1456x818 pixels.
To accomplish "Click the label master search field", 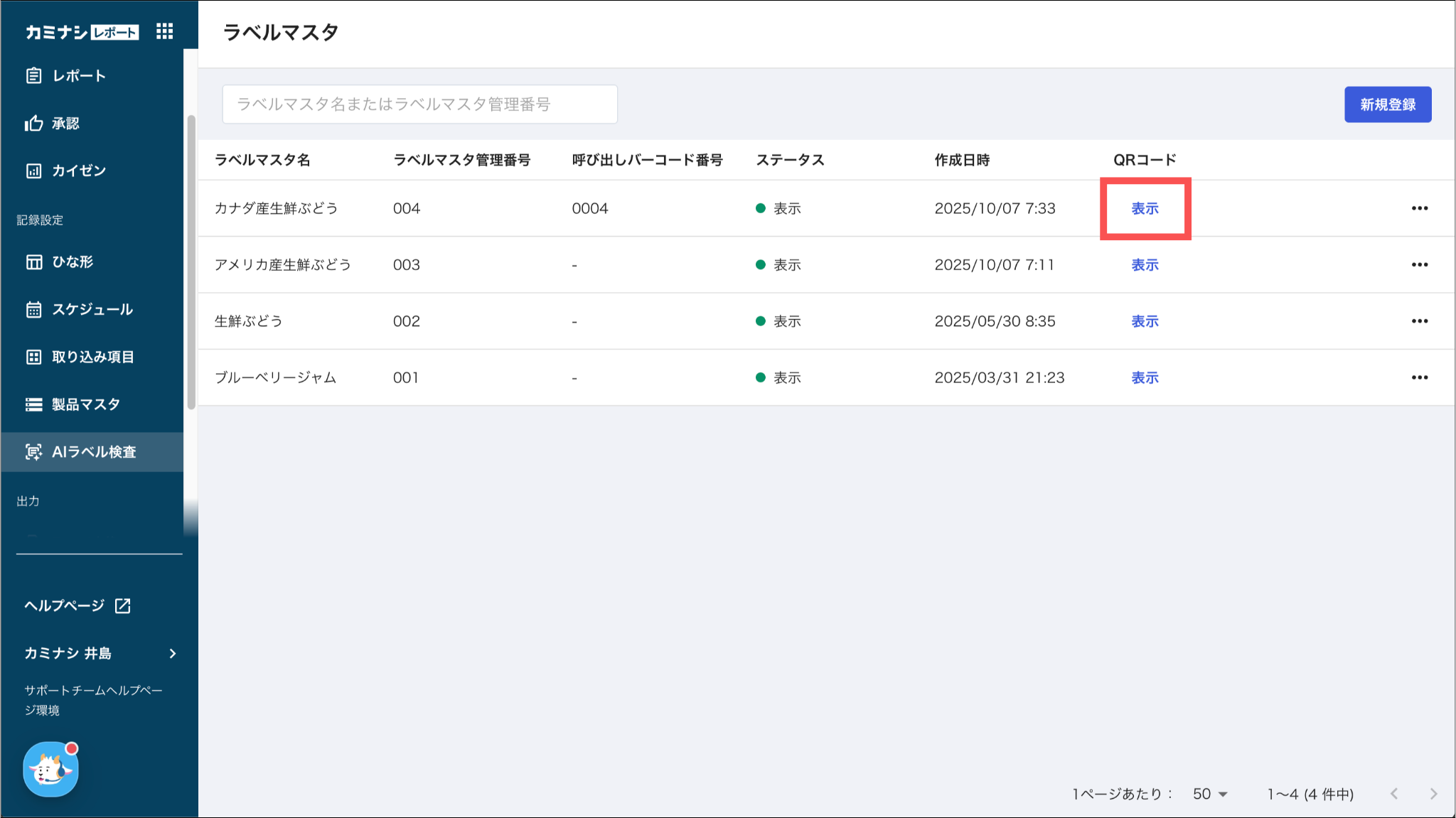I will pyautogui.click(x=419, y=104).
